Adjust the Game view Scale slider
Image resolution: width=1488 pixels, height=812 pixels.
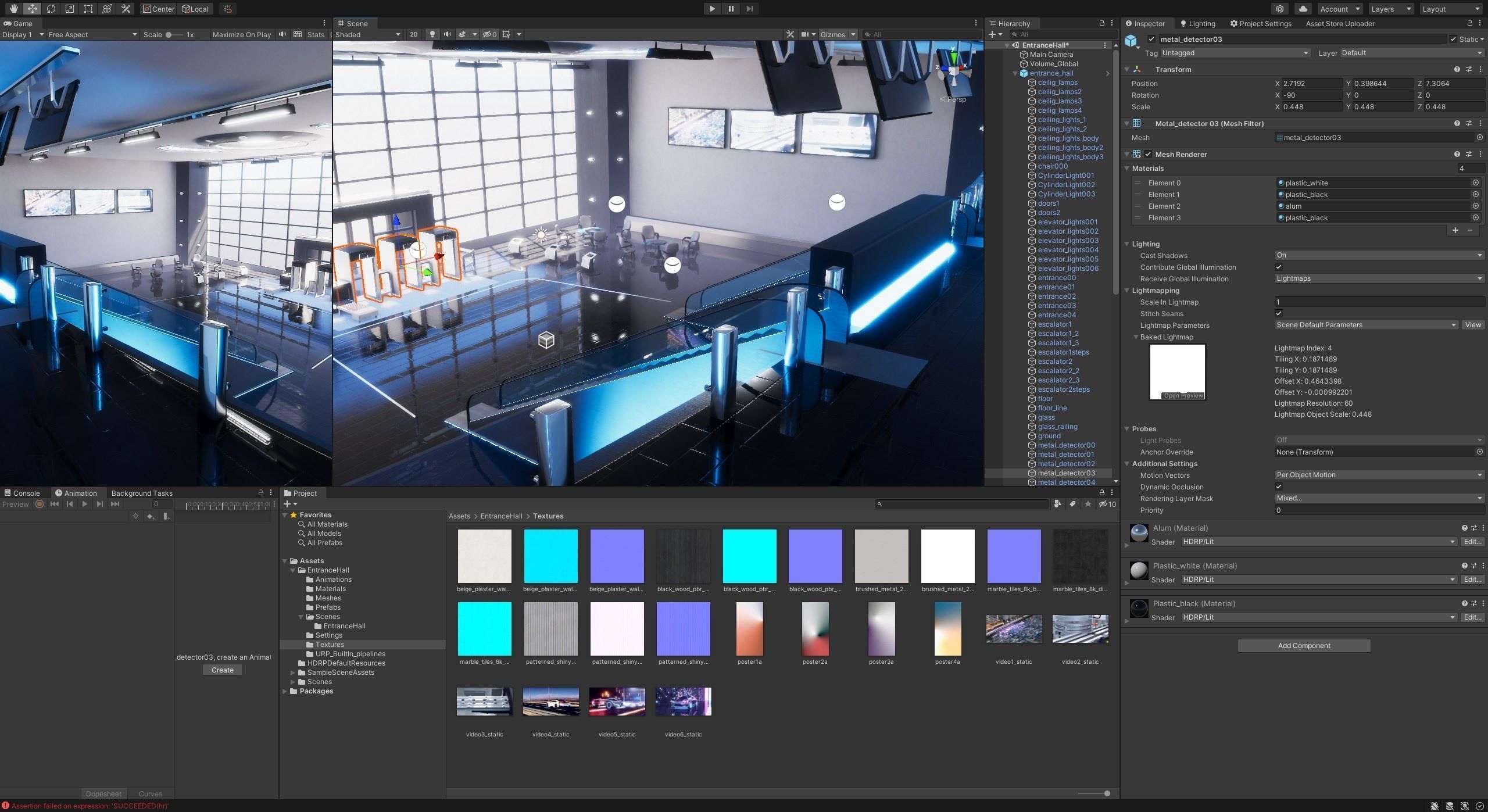pyautogui.click(x=169, y=34)
